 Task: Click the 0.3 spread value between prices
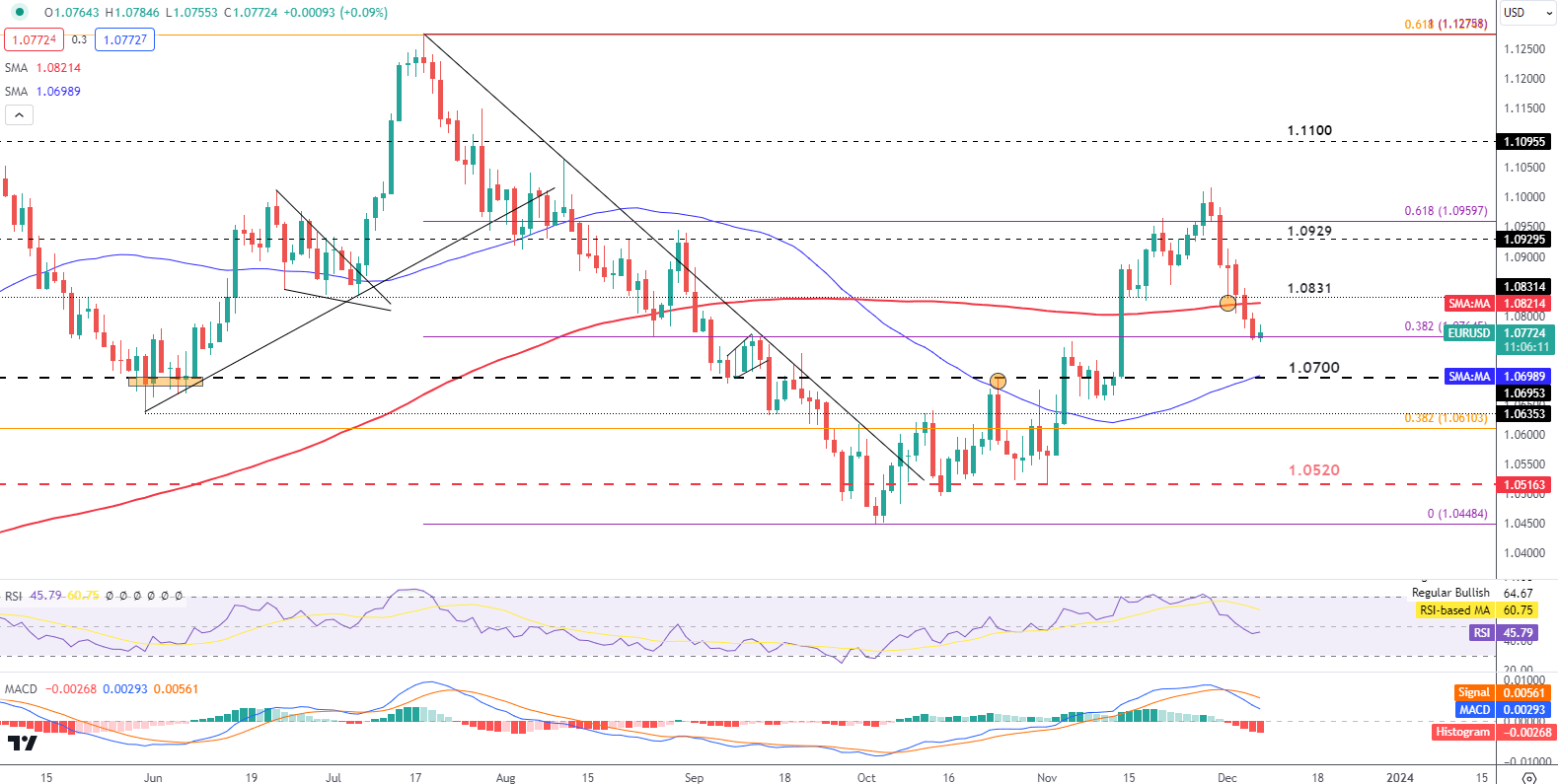79,39
